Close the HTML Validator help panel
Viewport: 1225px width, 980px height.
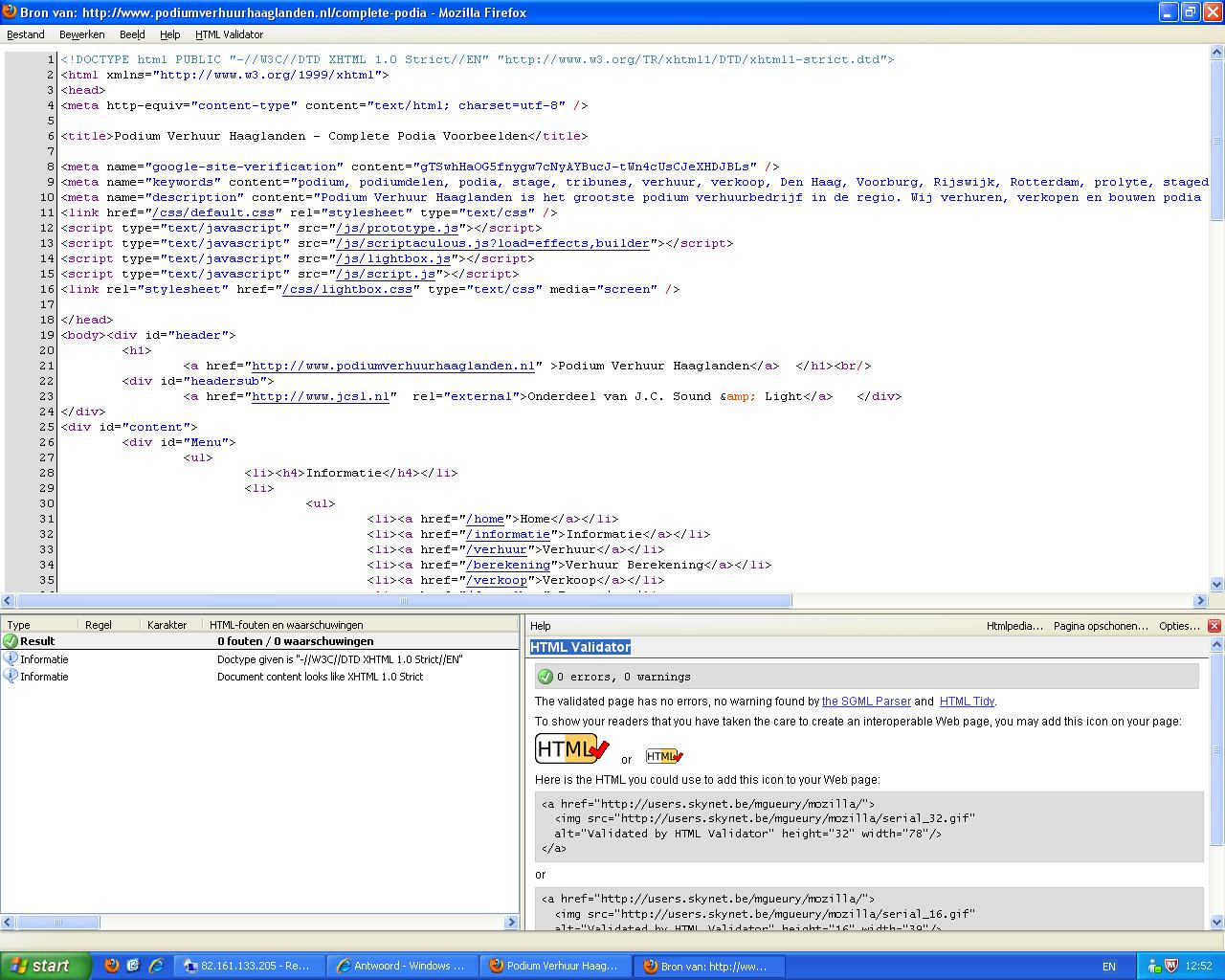tap(1214, 626)
